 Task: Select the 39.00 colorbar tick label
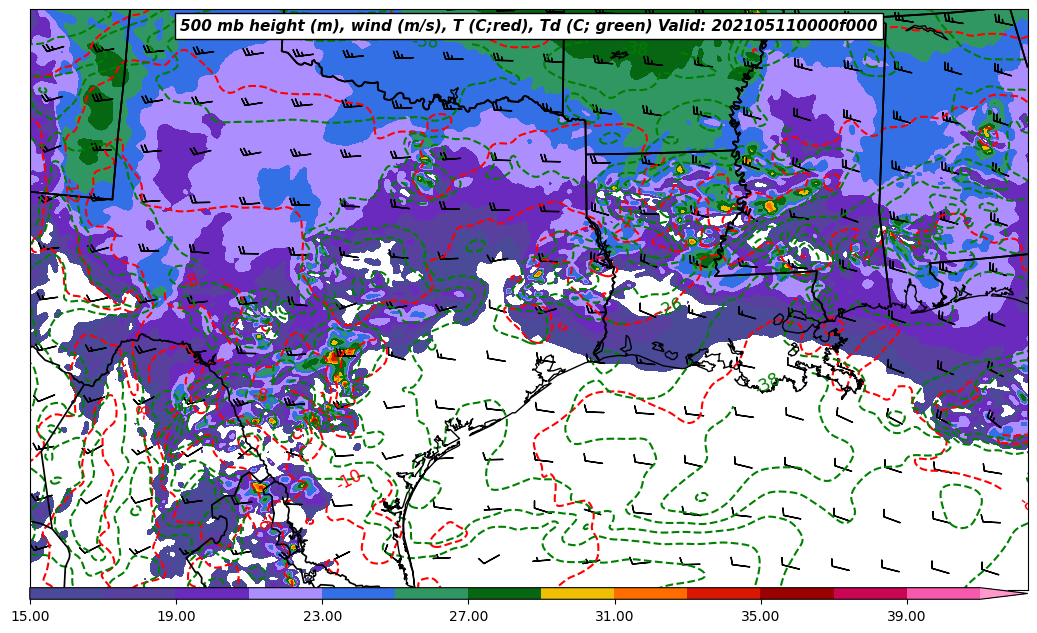pos(907,616)
